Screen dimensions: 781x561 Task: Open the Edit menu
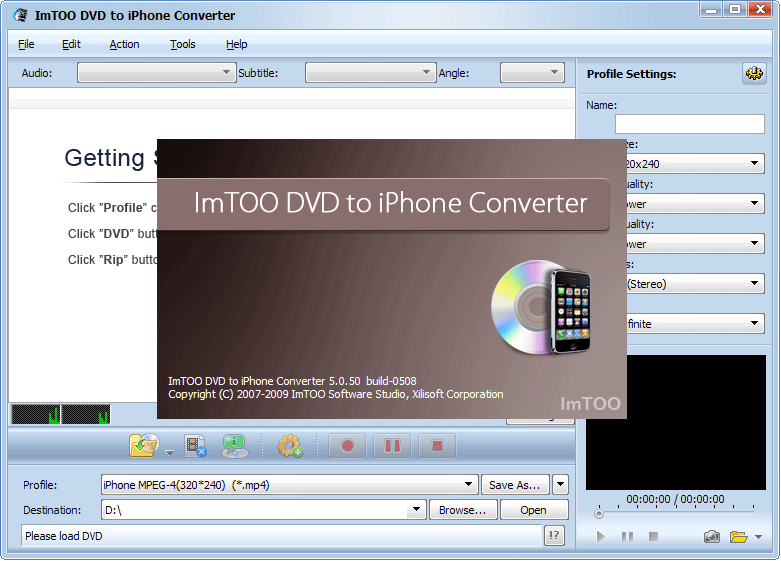[x=71, y=44]
